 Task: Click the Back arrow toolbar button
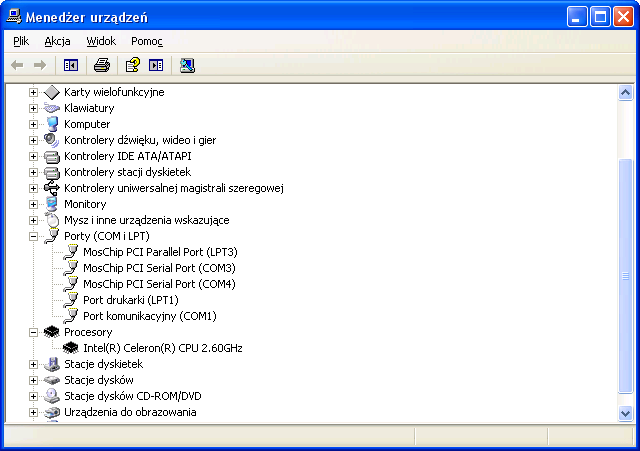click(17, 65)
